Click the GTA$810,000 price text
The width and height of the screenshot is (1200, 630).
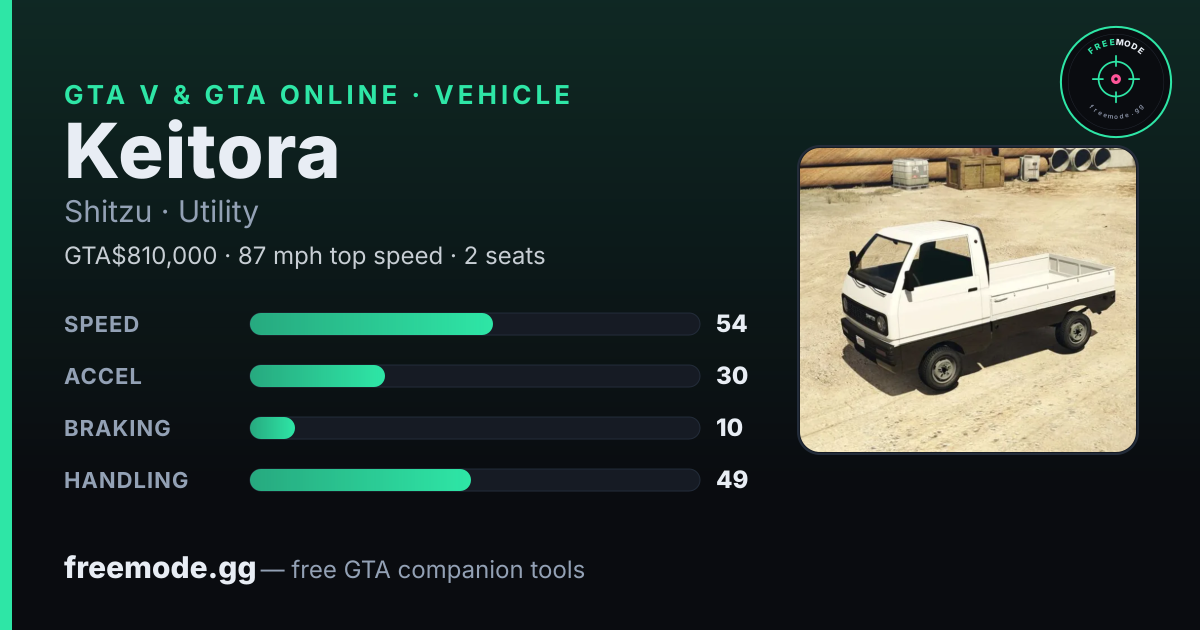(x=140, y=256)
